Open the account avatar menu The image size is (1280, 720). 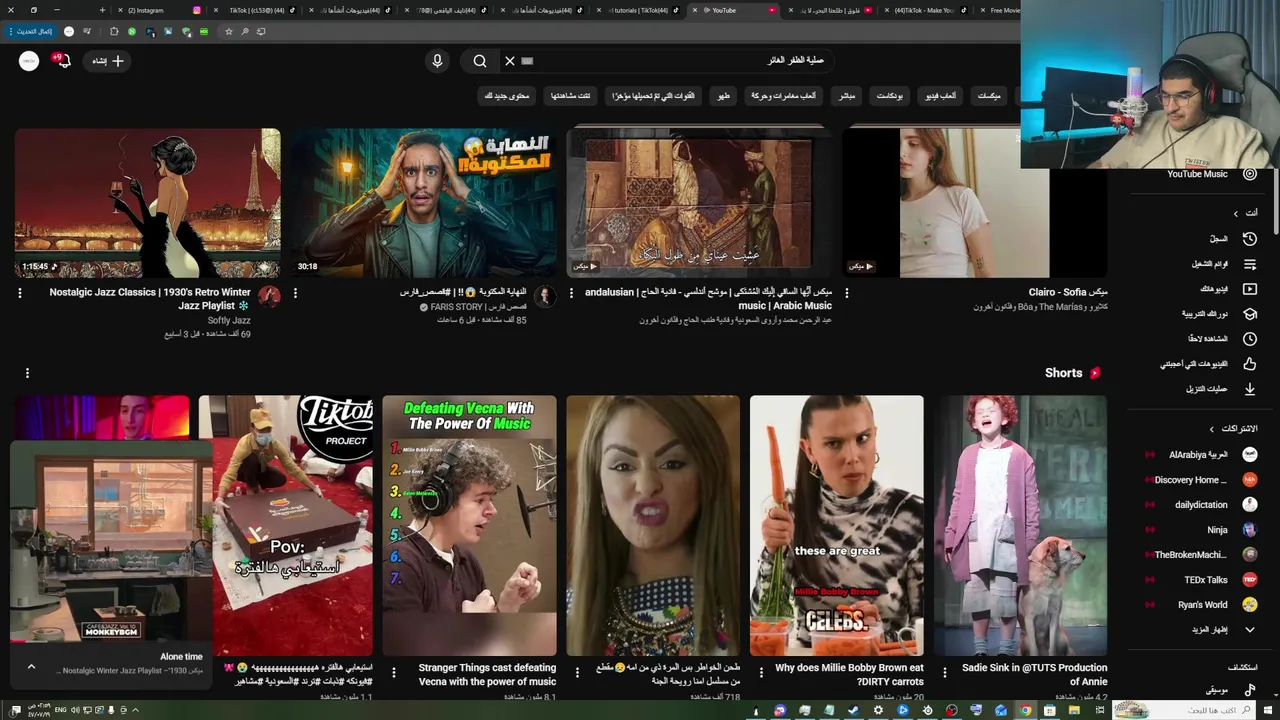pyautogui.click(x=29, y=61)
